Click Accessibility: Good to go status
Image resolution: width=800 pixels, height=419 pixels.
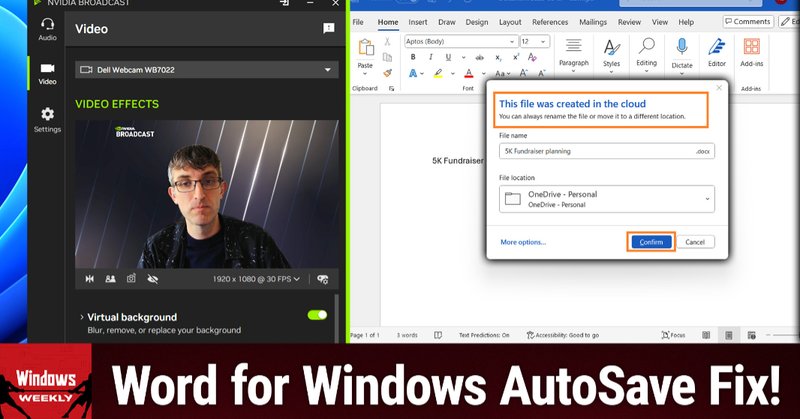(563, 335)
